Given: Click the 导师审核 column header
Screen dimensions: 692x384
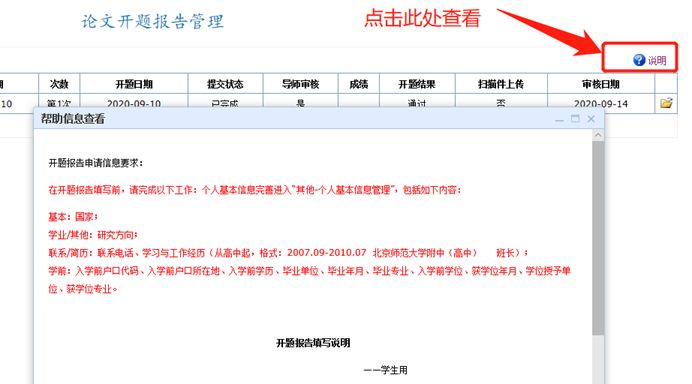Looking at the screenshot, I should (301, 84).
